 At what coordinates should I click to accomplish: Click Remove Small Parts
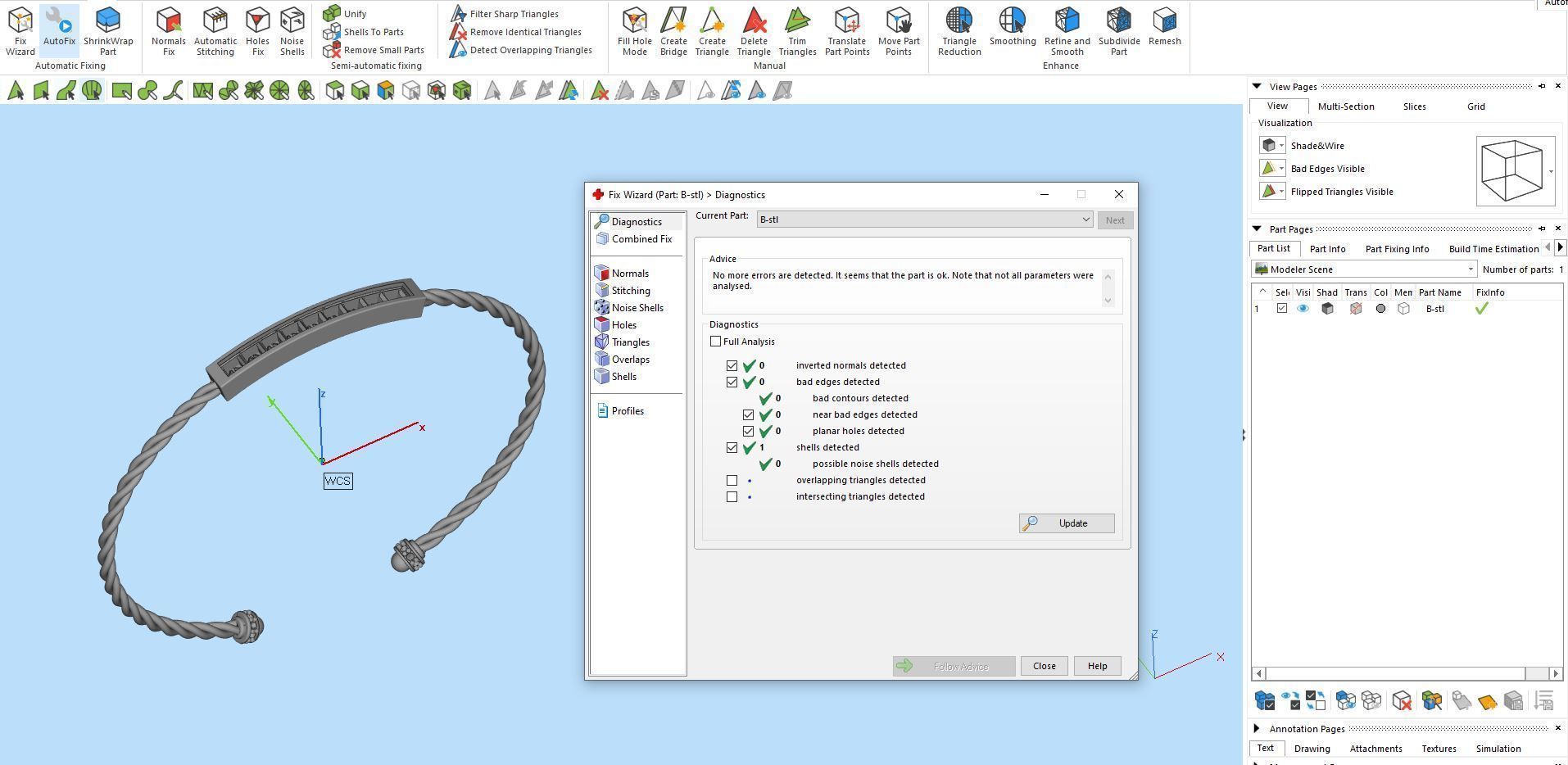(x=374, y=50)
